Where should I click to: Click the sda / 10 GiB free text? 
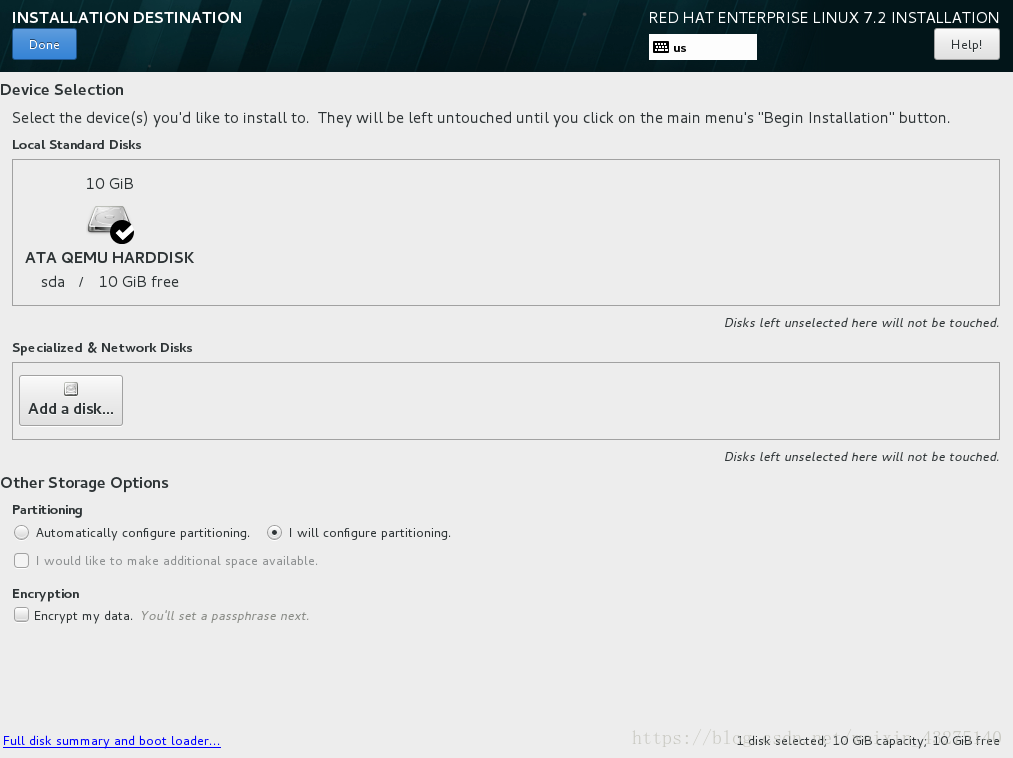pos(110,282)
